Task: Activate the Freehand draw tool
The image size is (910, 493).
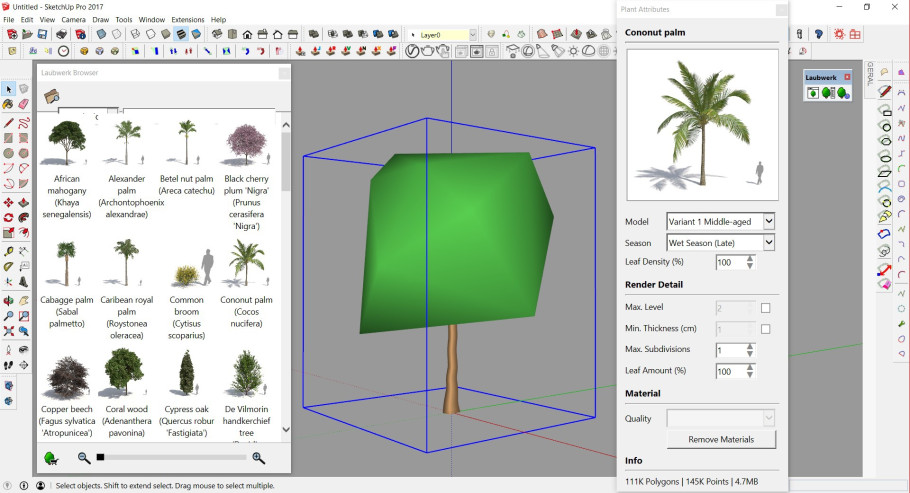Action: click(x=23, y=123)
